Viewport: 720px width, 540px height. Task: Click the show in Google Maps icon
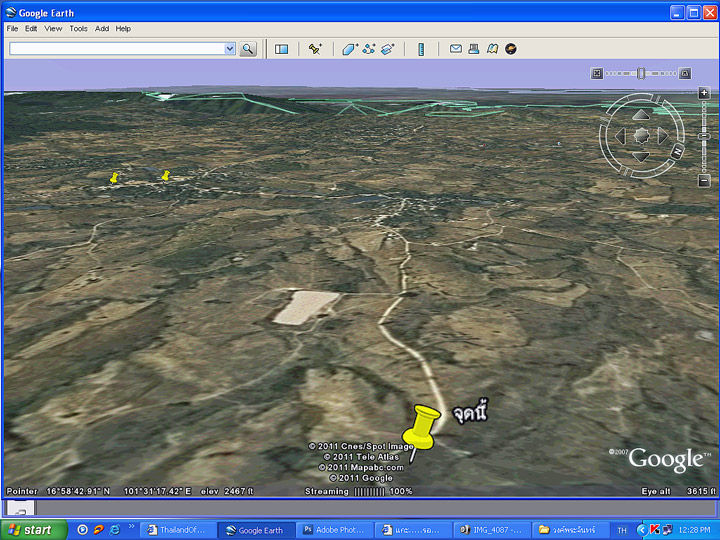(x=492, y=48)
